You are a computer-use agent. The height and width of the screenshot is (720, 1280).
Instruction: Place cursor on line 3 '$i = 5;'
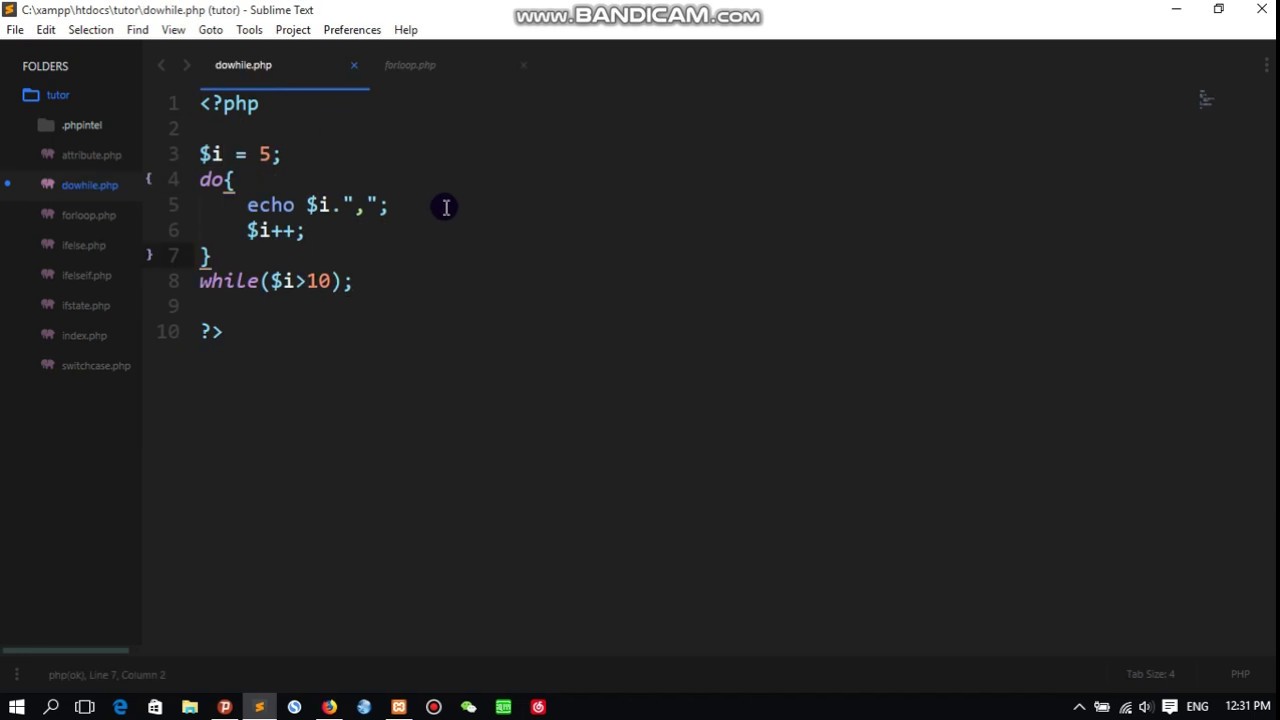click(240, 154)
